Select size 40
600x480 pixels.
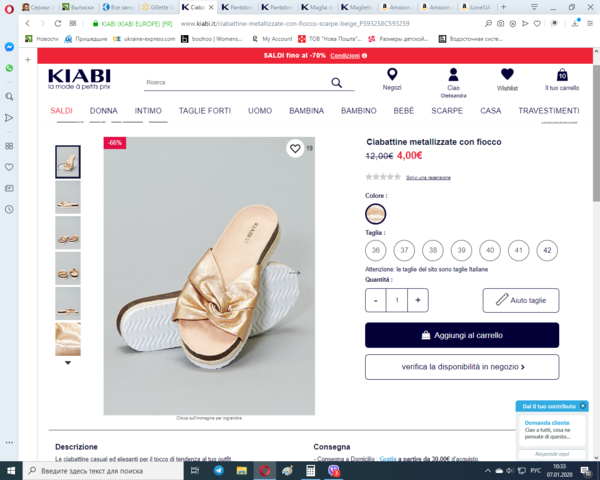tap(490, 250)
